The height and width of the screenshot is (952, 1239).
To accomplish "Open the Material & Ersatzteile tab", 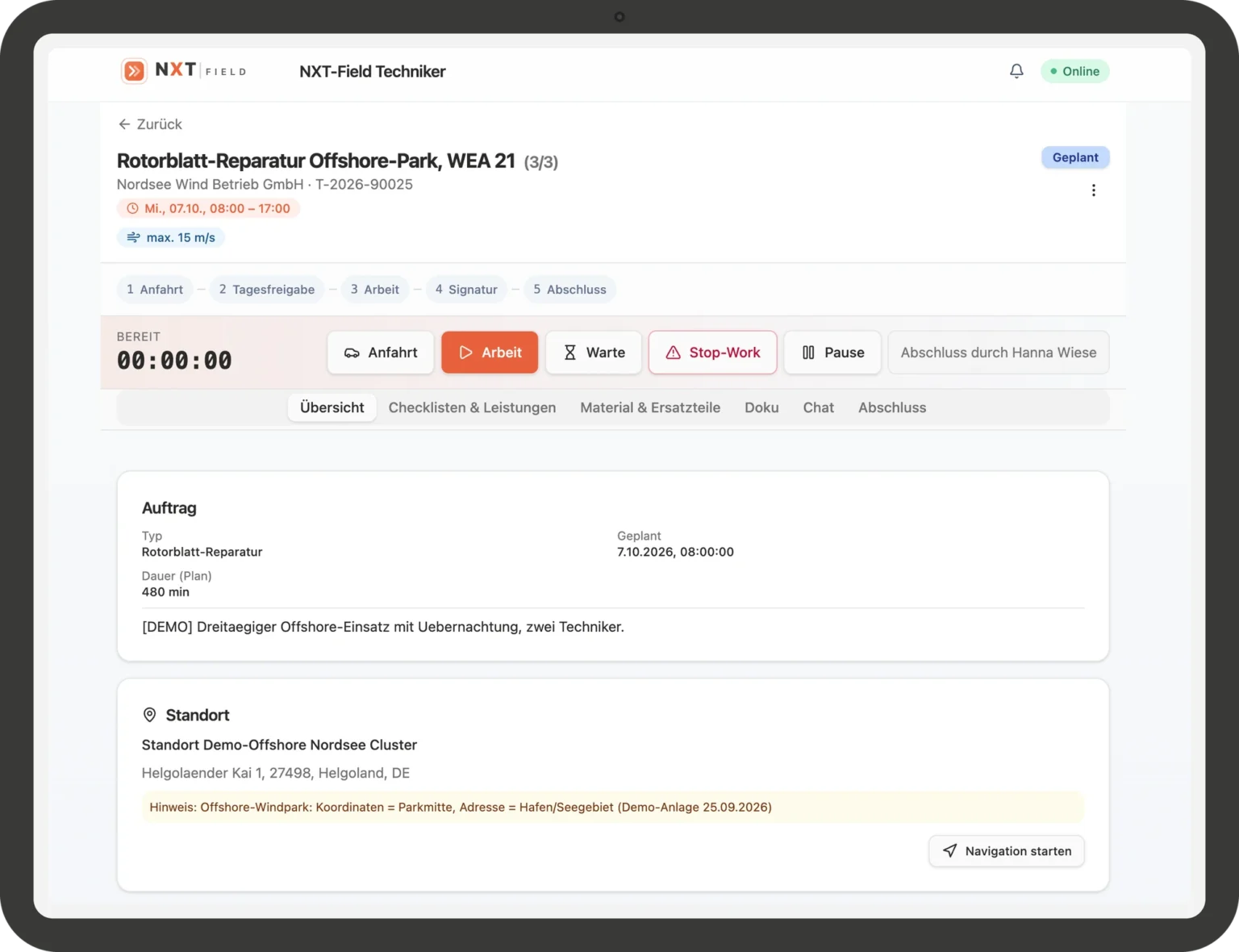I will (650, 407).
